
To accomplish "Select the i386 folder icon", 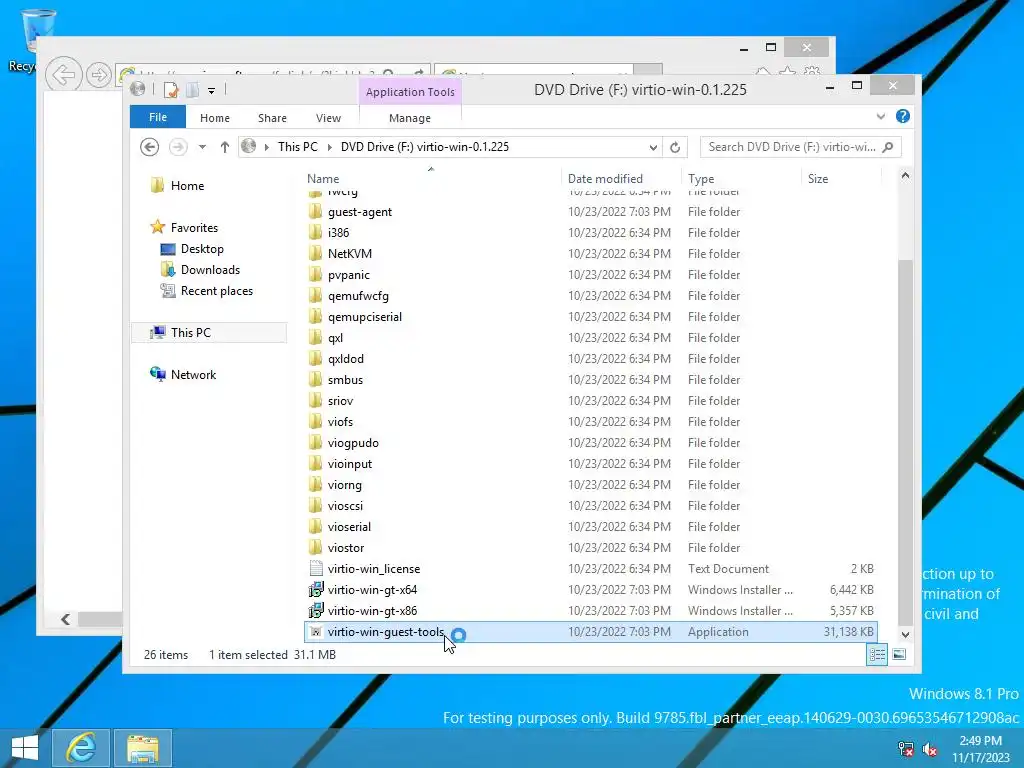I will [x=315, y=232].
